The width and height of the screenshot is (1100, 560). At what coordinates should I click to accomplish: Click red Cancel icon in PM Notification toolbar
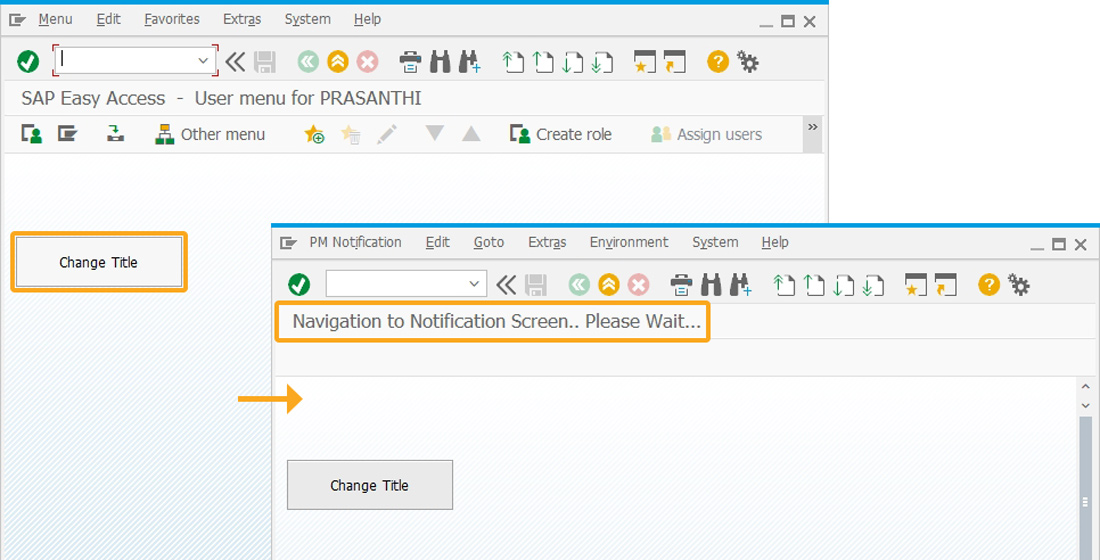tap(638, 284)
